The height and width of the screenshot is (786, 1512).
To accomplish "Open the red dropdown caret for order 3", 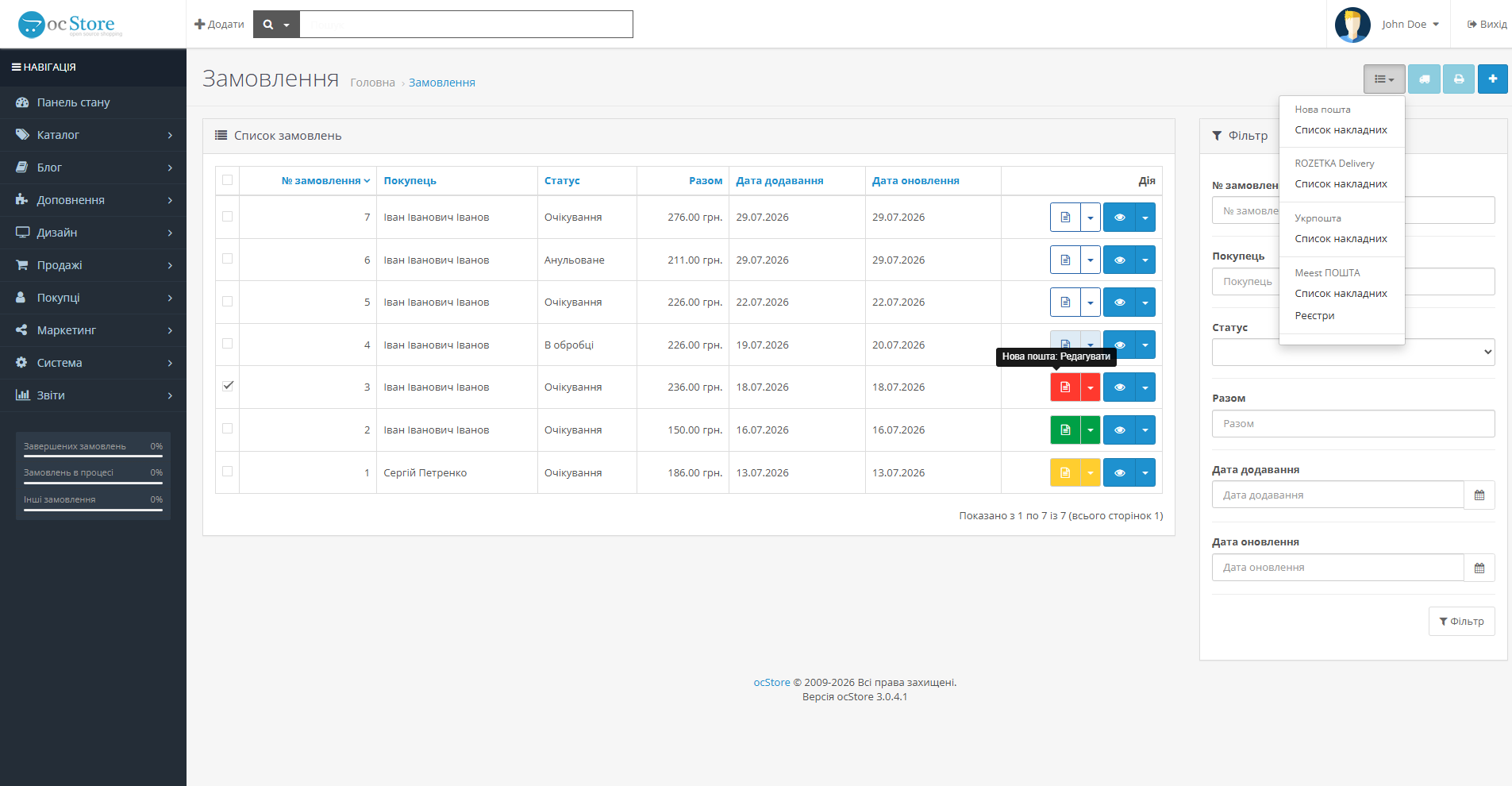I will tap(1091, 387).
